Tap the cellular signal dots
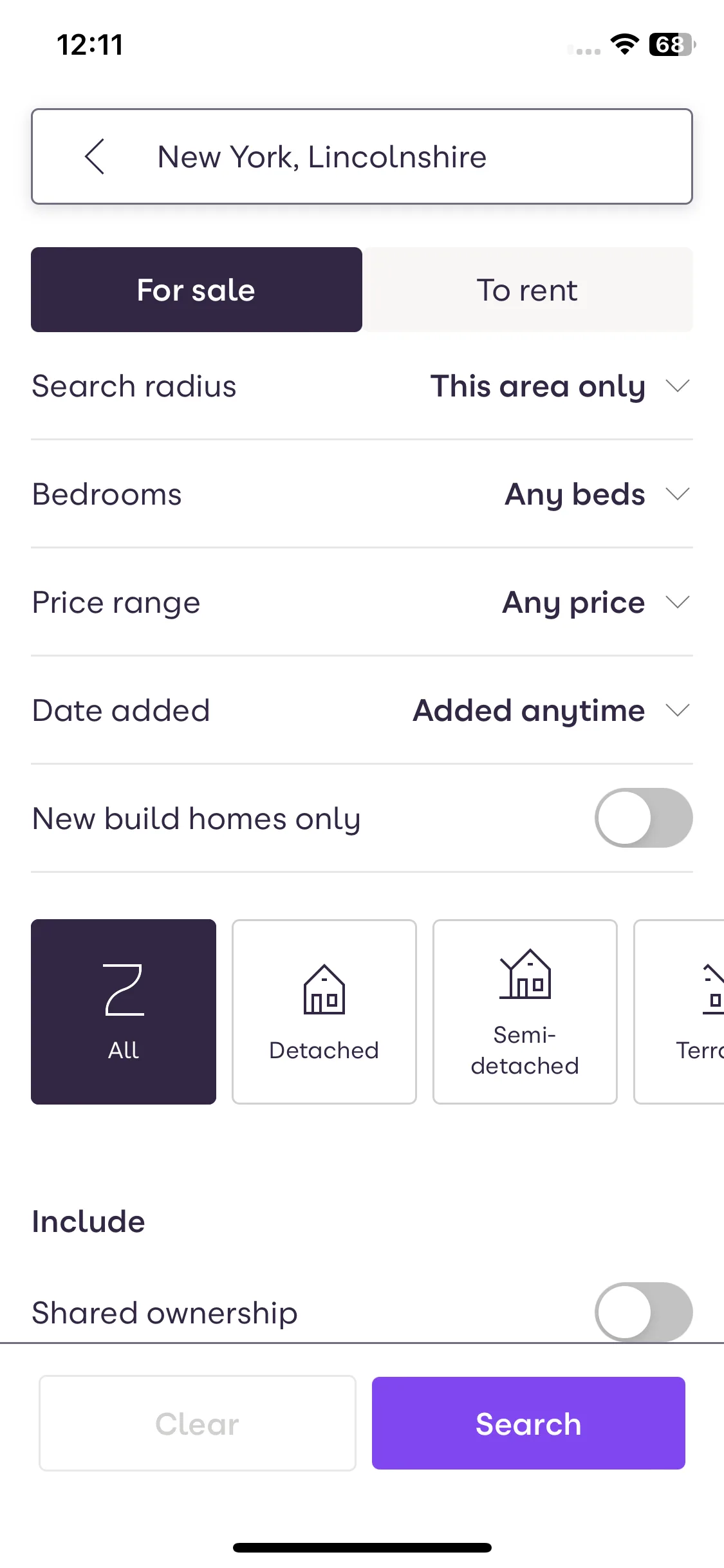The width and height of the screenshot is (724, 1568). [x=584, y=50]
